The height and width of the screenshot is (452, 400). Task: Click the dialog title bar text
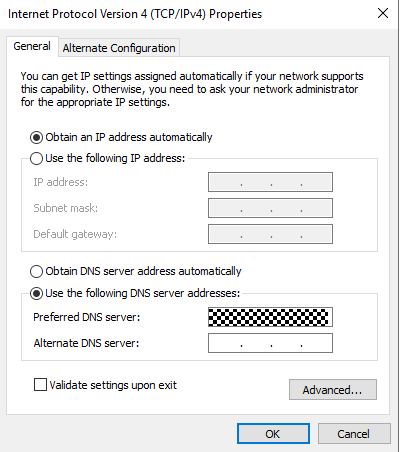click(x=135, y=14)
